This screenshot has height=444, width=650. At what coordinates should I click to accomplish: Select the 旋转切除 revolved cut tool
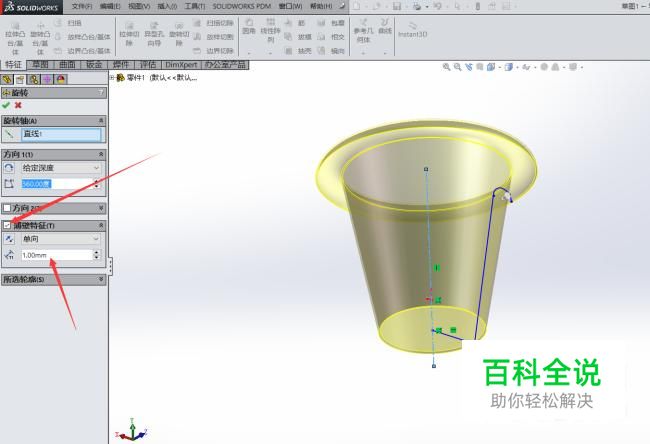coord(179,34)
